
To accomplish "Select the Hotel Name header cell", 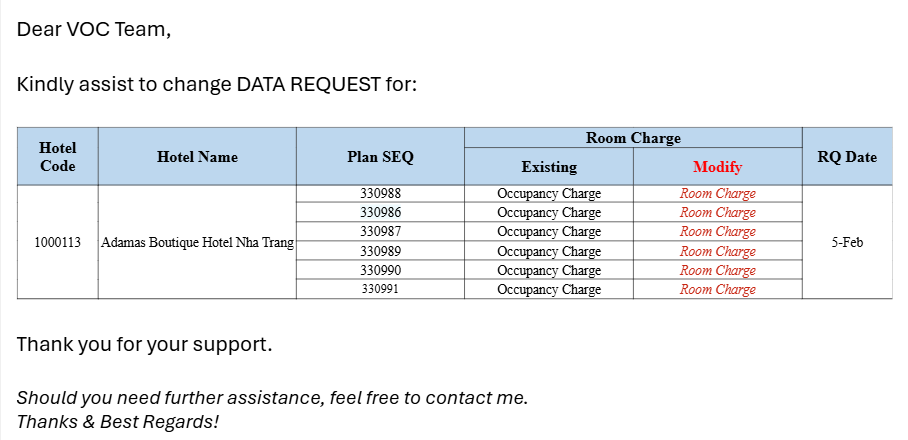I will 197,157.
